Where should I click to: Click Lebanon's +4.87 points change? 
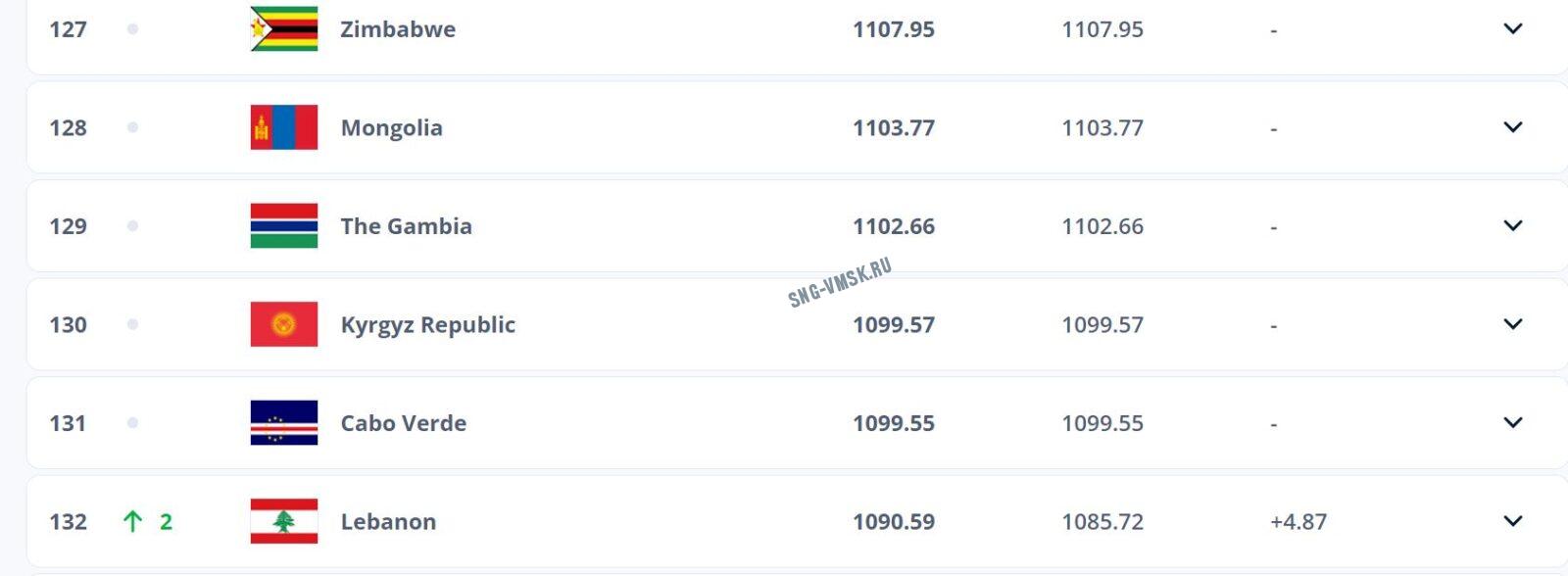pos(1298,522)
